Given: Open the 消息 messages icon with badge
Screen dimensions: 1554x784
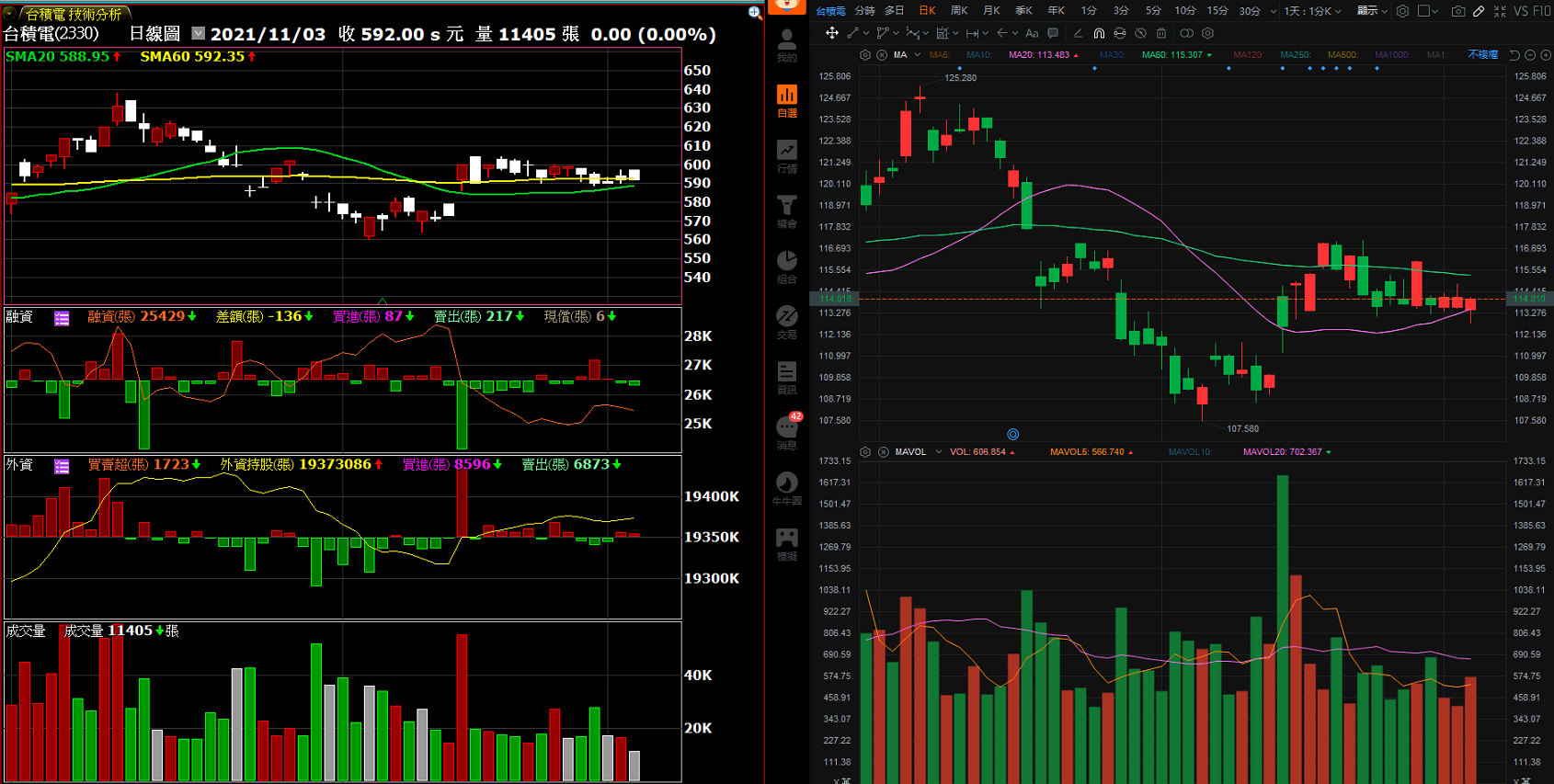Looking at the screenshot, I should tap(788, 431).
